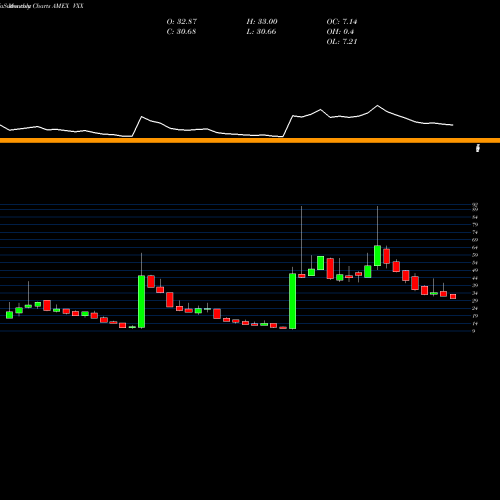500x500 pixels.
Task: Click the price axis label '24'
Action: pyautogui.click(x=475, y=309)
